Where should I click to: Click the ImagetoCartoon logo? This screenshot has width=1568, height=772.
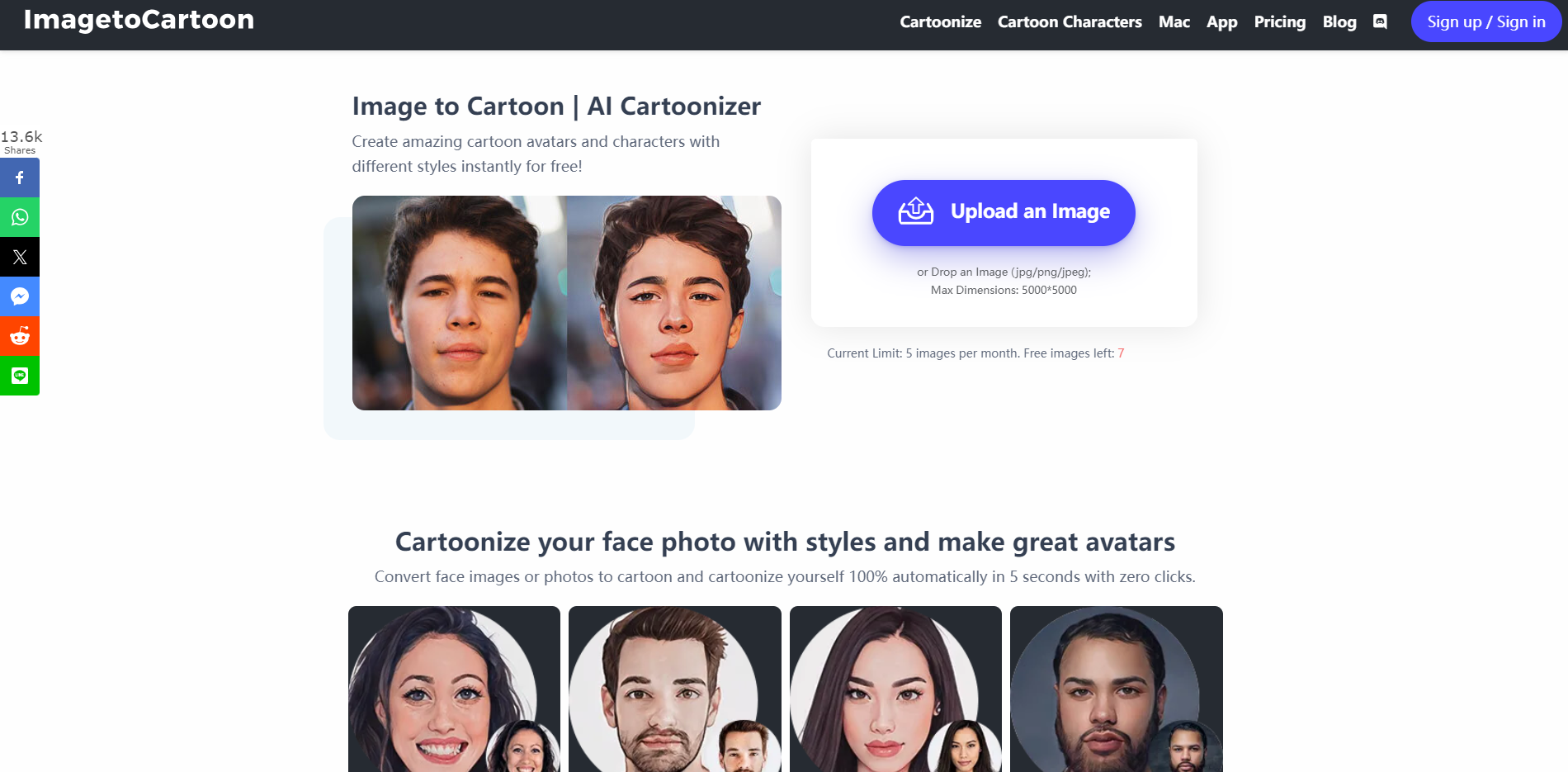[x=139, y=20]
